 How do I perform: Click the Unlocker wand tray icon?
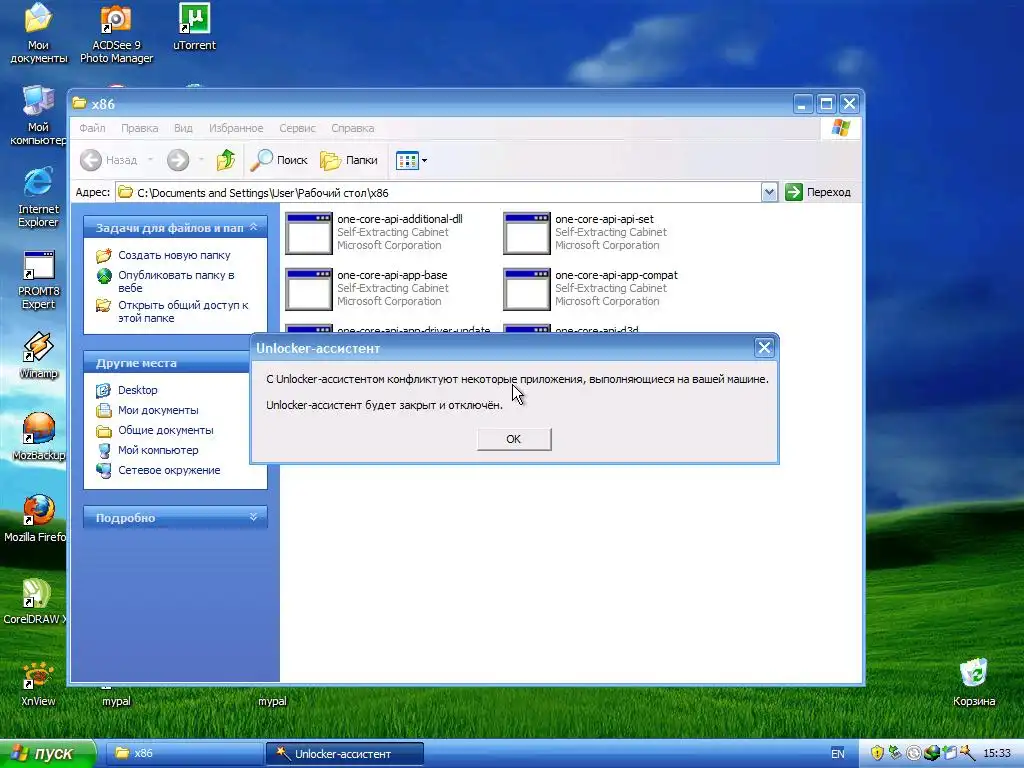[x=968, y=754]
